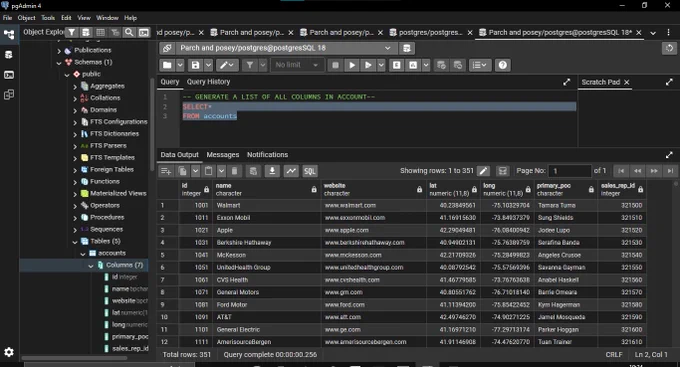Click the rollback transaction icon

(x=458, y=65)
